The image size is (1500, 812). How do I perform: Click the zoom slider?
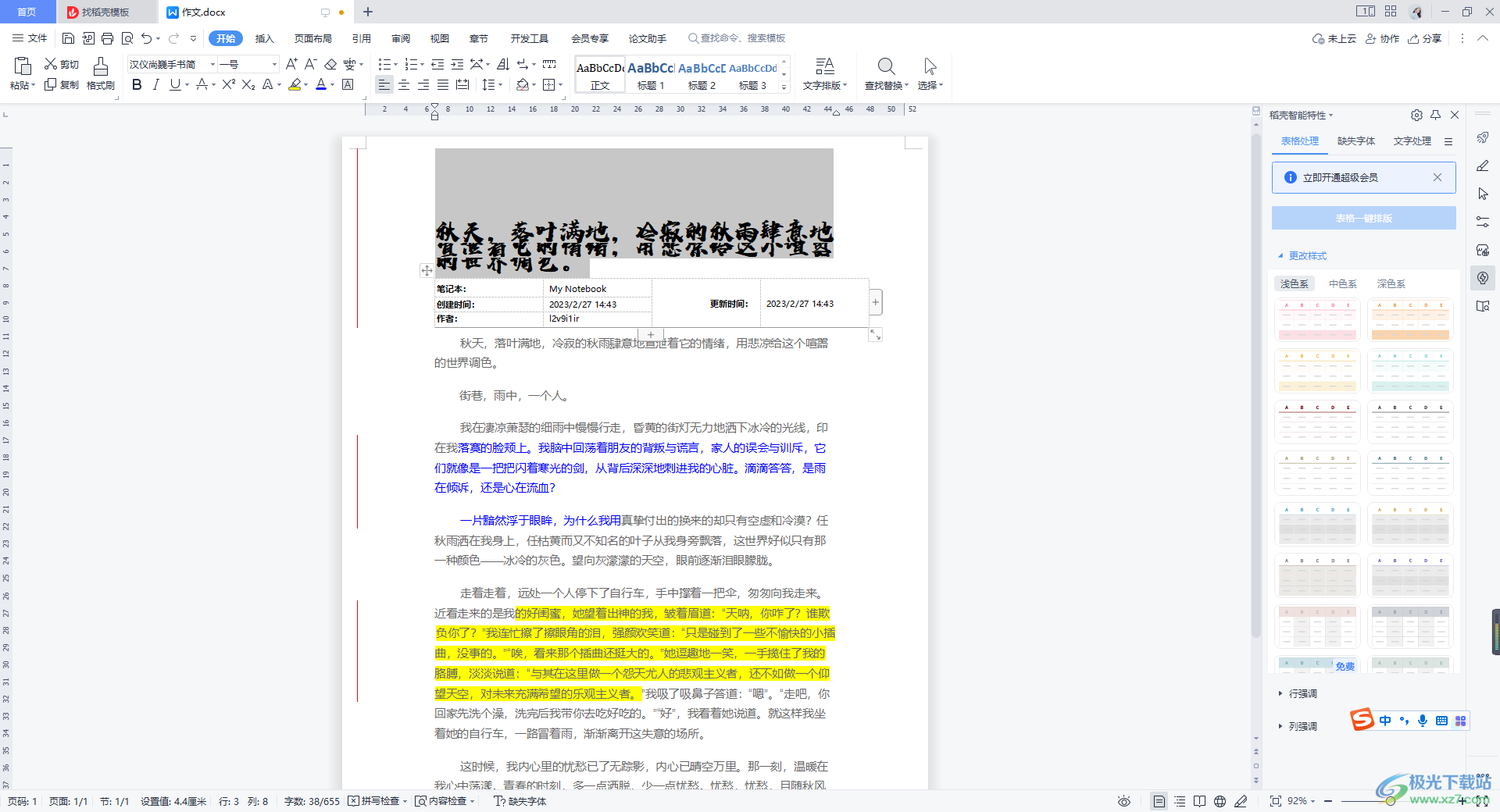1391,801
